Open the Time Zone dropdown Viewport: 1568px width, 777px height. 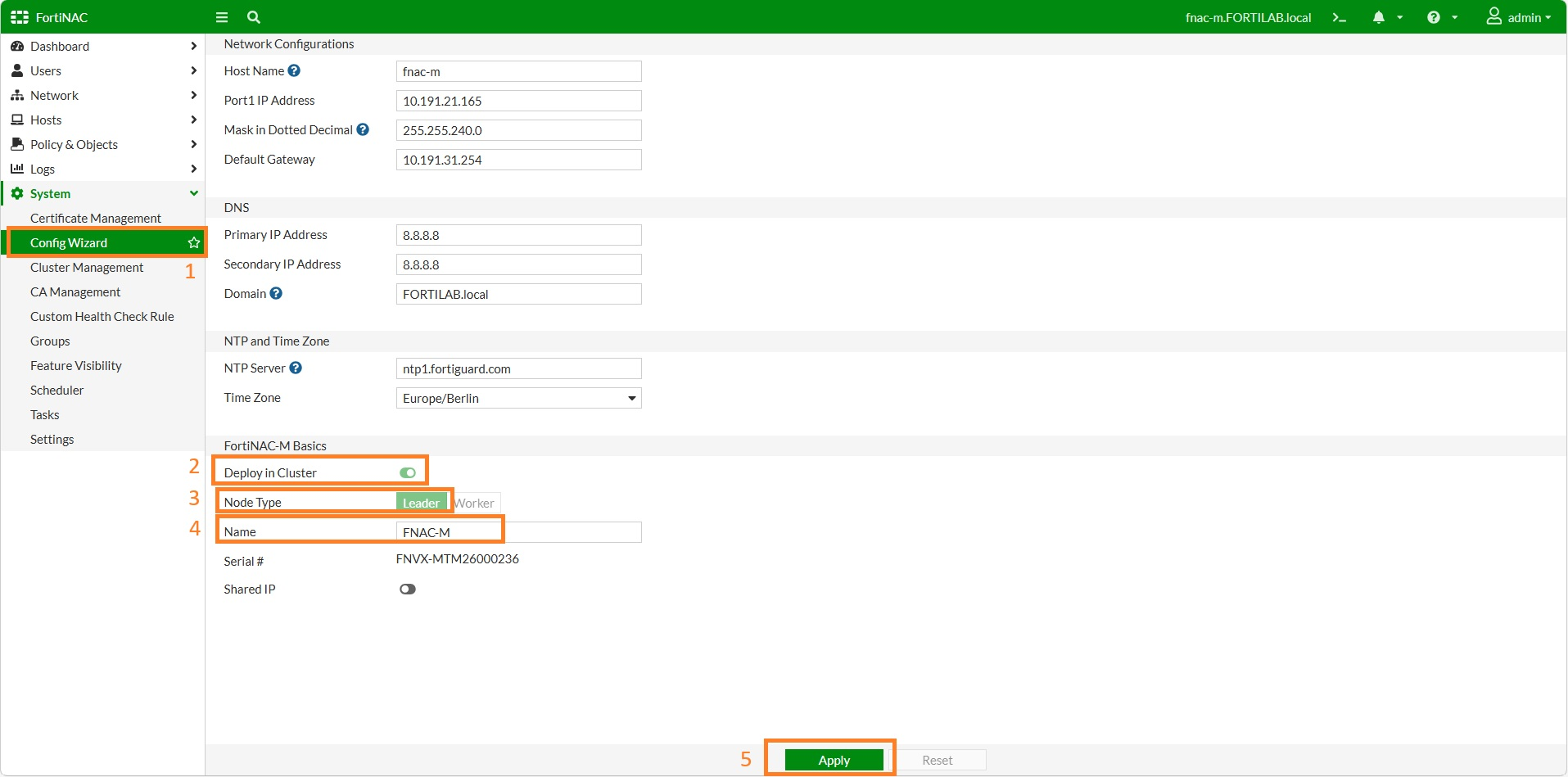point(518,399)
